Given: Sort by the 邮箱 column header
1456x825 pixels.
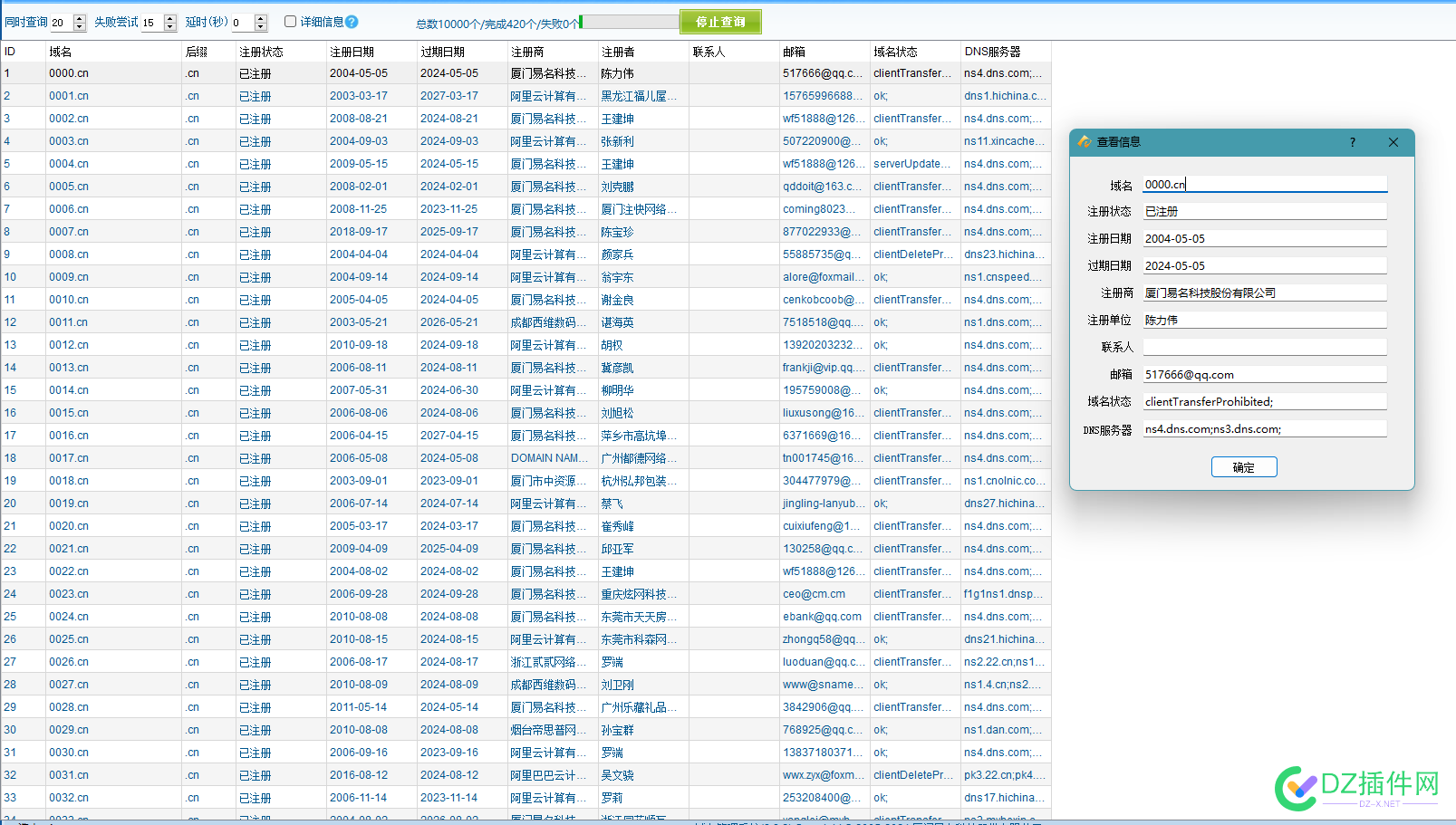Looking at the screenshot, I should (x=824, y=52).
